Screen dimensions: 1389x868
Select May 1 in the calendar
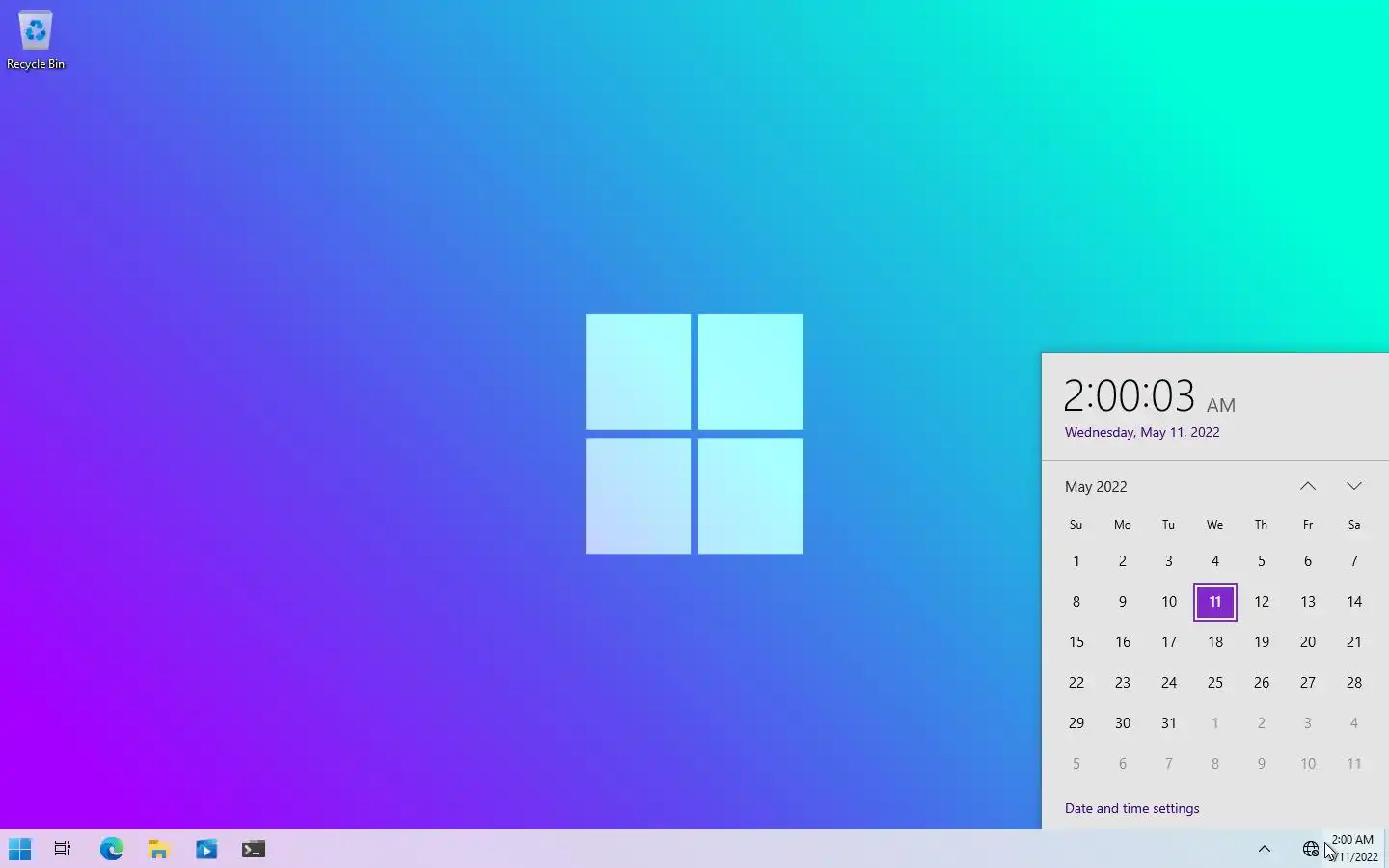[x=1076, y=561]
